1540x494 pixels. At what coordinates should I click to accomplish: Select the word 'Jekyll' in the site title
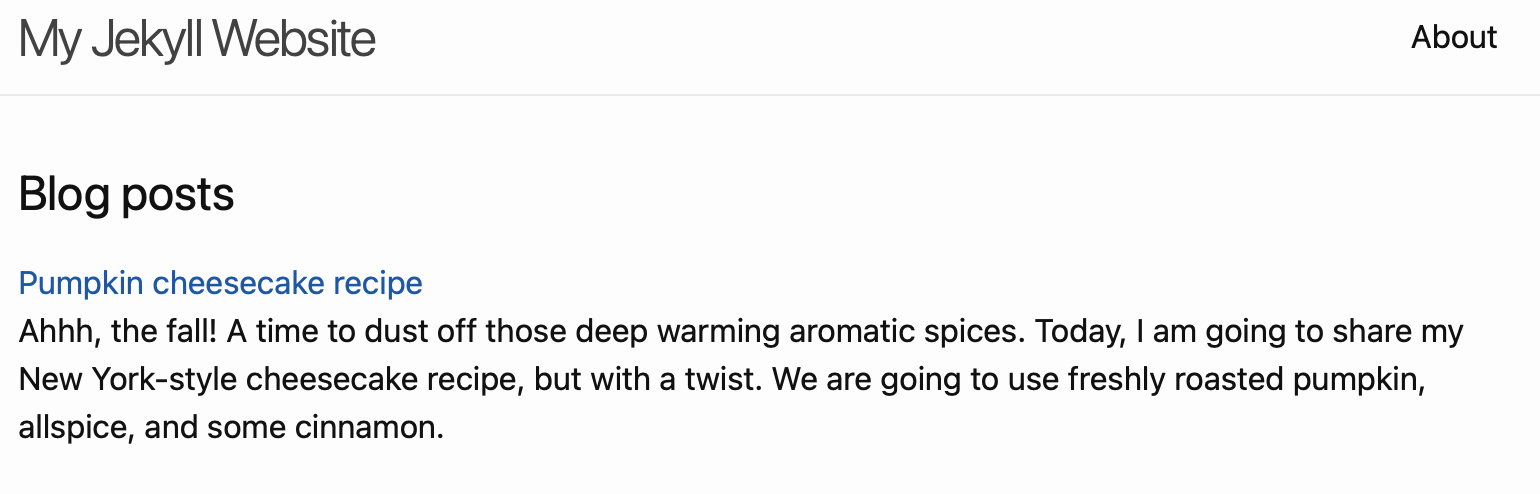[x=147, y=39]
